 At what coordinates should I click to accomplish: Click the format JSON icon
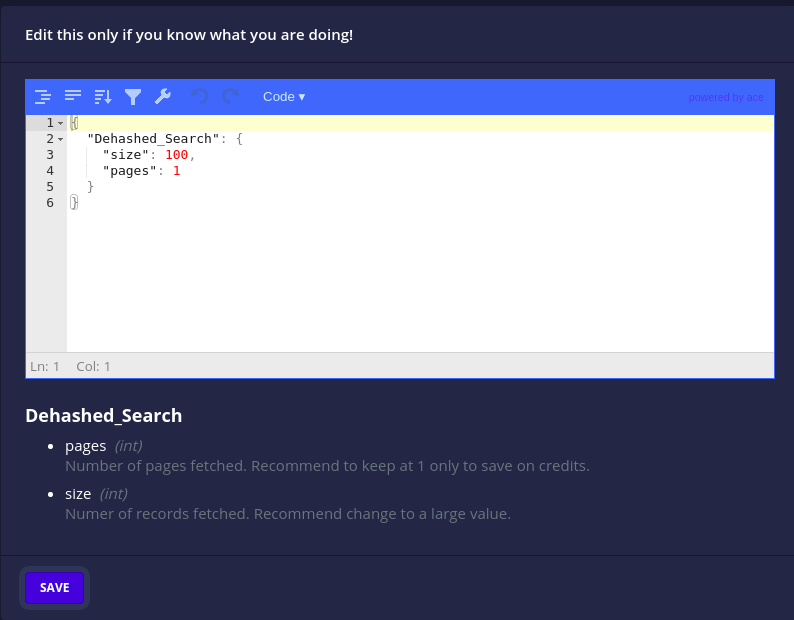click(43, 96)
